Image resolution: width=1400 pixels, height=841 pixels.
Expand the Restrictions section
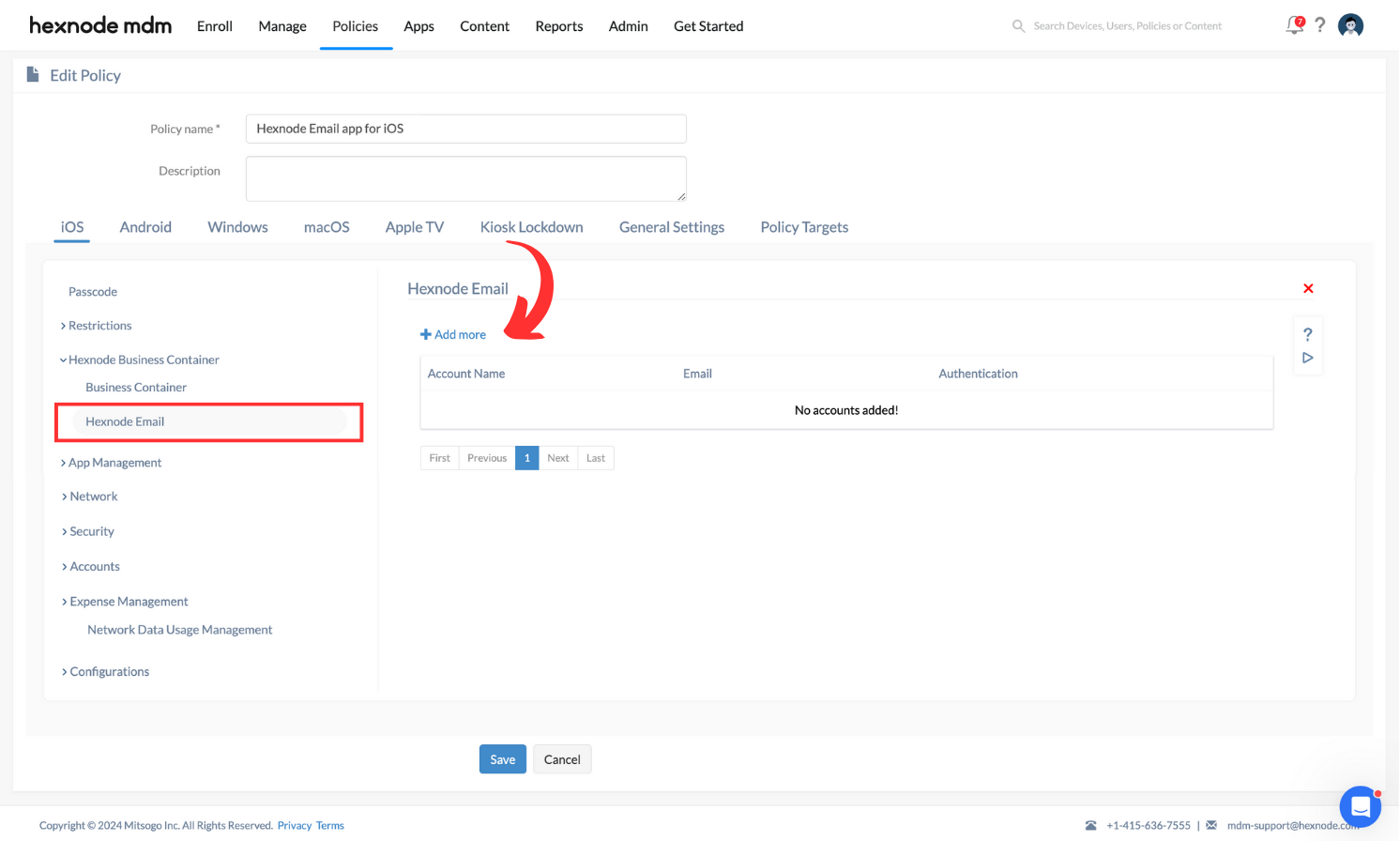point(97,326)
